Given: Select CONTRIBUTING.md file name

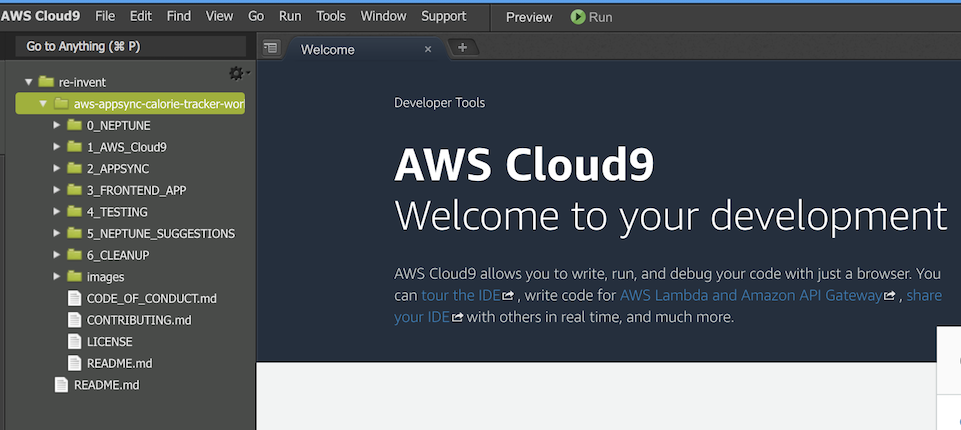Looking at the screenshot, I should 139,320.
